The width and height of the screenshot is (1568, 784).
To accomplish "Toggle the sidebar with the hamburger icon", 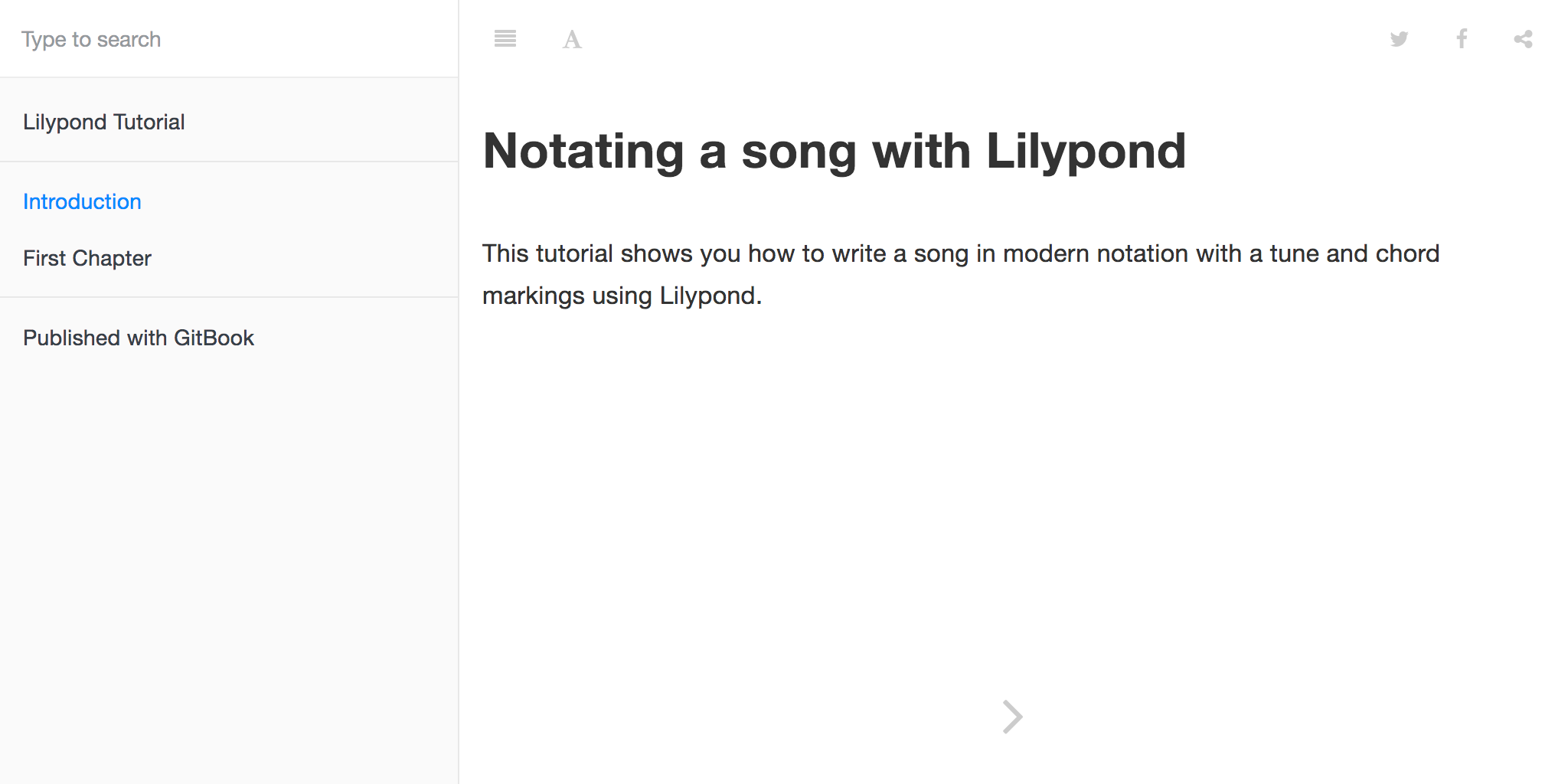I will [x=505, y=38].
